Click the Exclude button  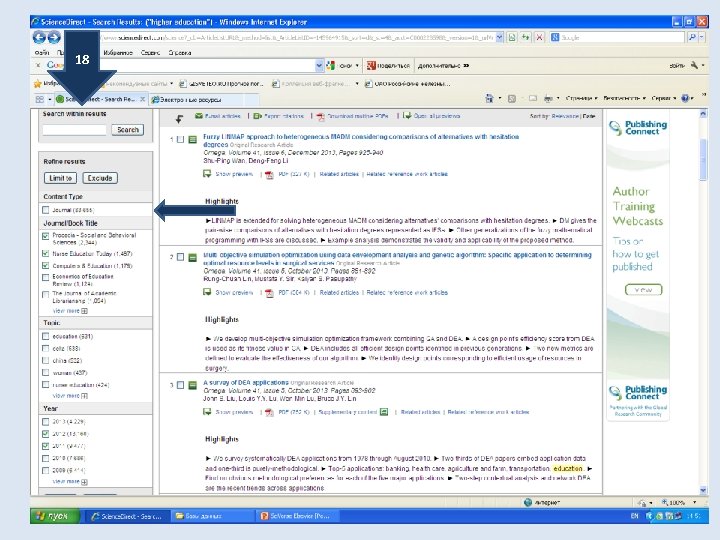tap(100, 178)
